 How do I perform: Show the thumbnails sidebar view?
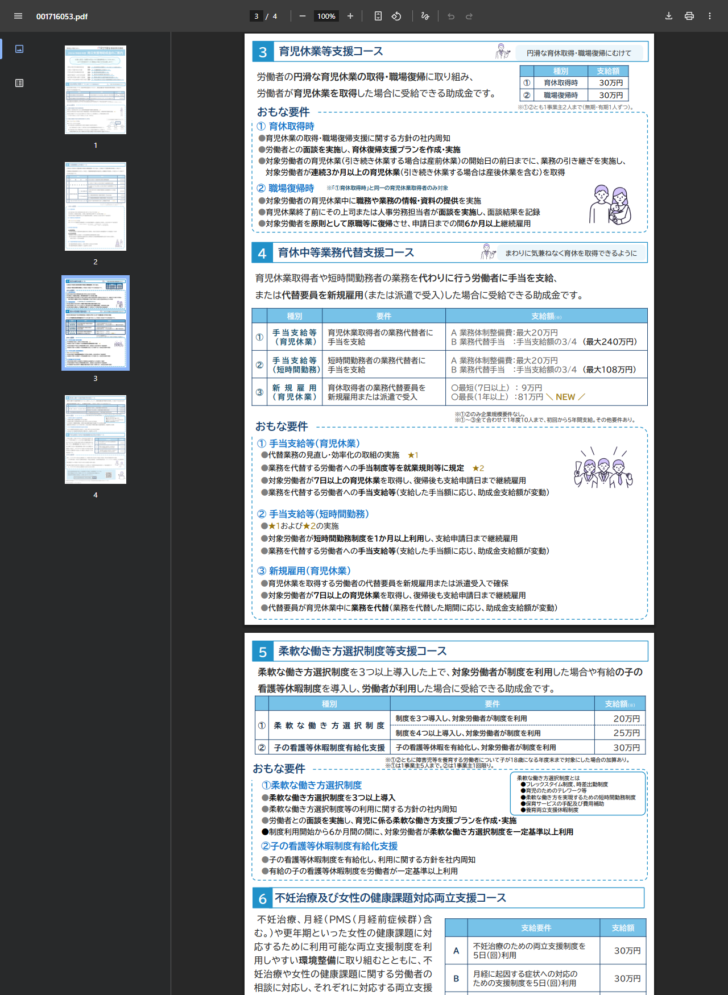click(x=19, y=49)
